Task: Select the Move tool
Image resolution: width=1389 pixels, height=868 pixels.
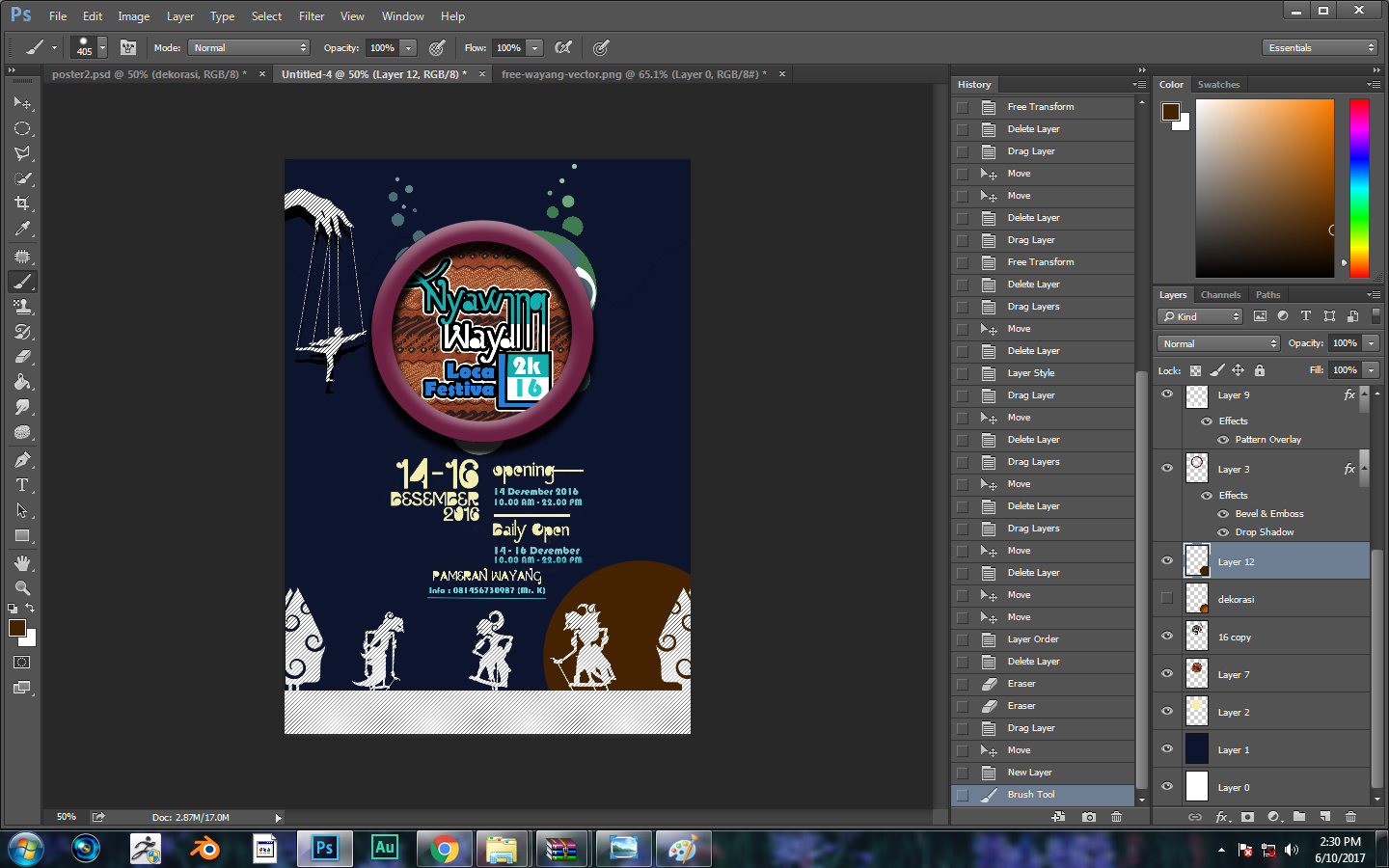Action: click(x=23, y=102)
